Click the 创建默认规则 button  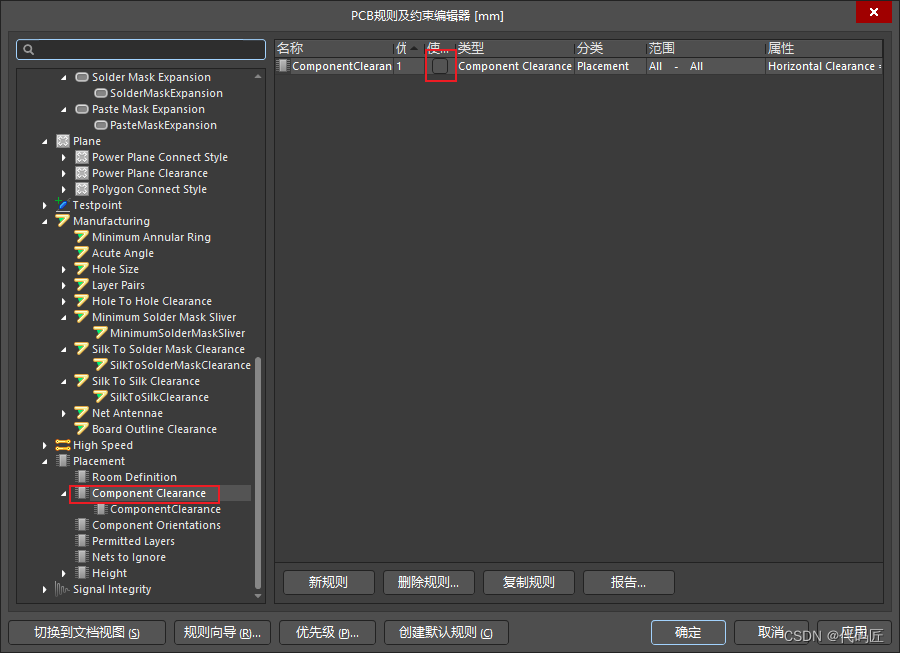click(x=446, y=632)
